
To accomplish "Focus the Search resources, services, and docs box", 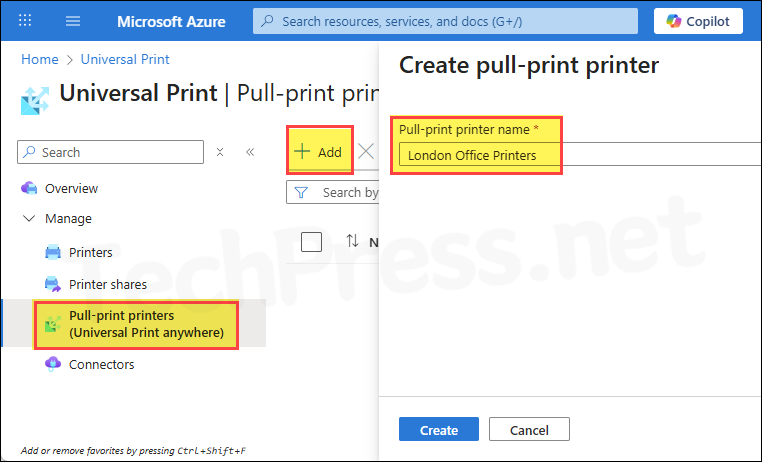I will 445,21.
